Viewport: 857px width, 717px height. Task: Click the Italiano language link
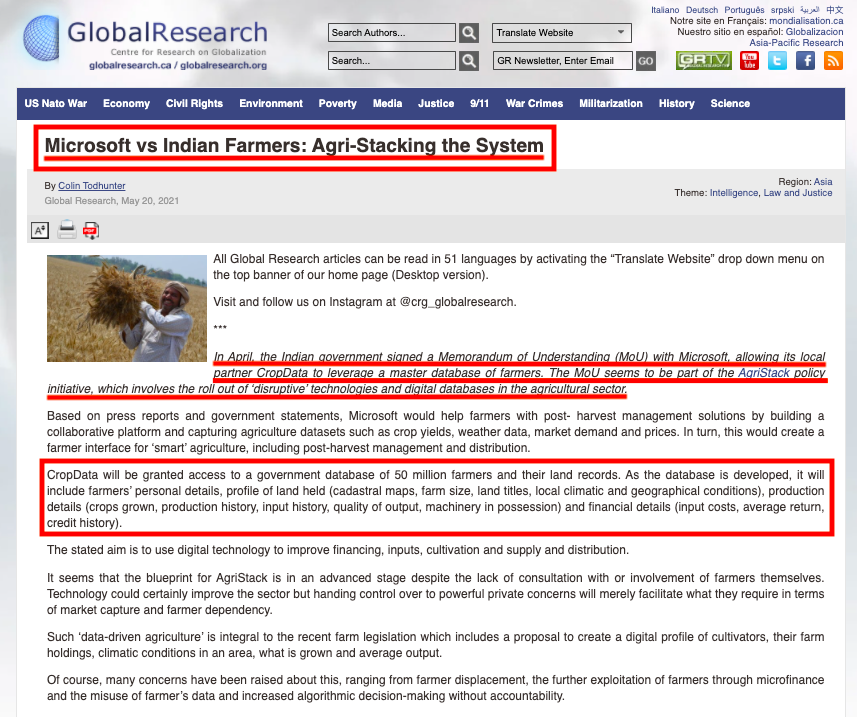point(665,10)
